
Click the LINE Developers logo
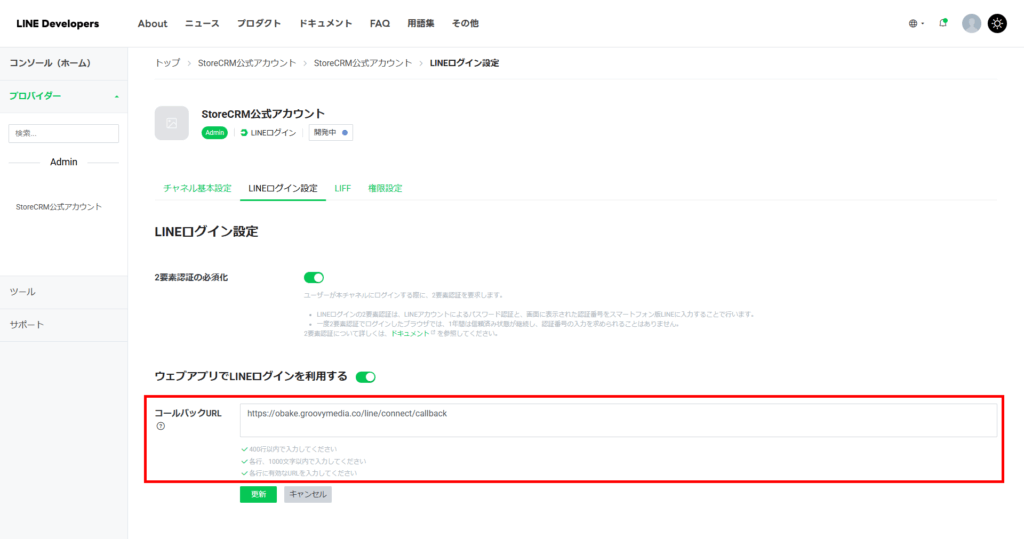point(58,23)
